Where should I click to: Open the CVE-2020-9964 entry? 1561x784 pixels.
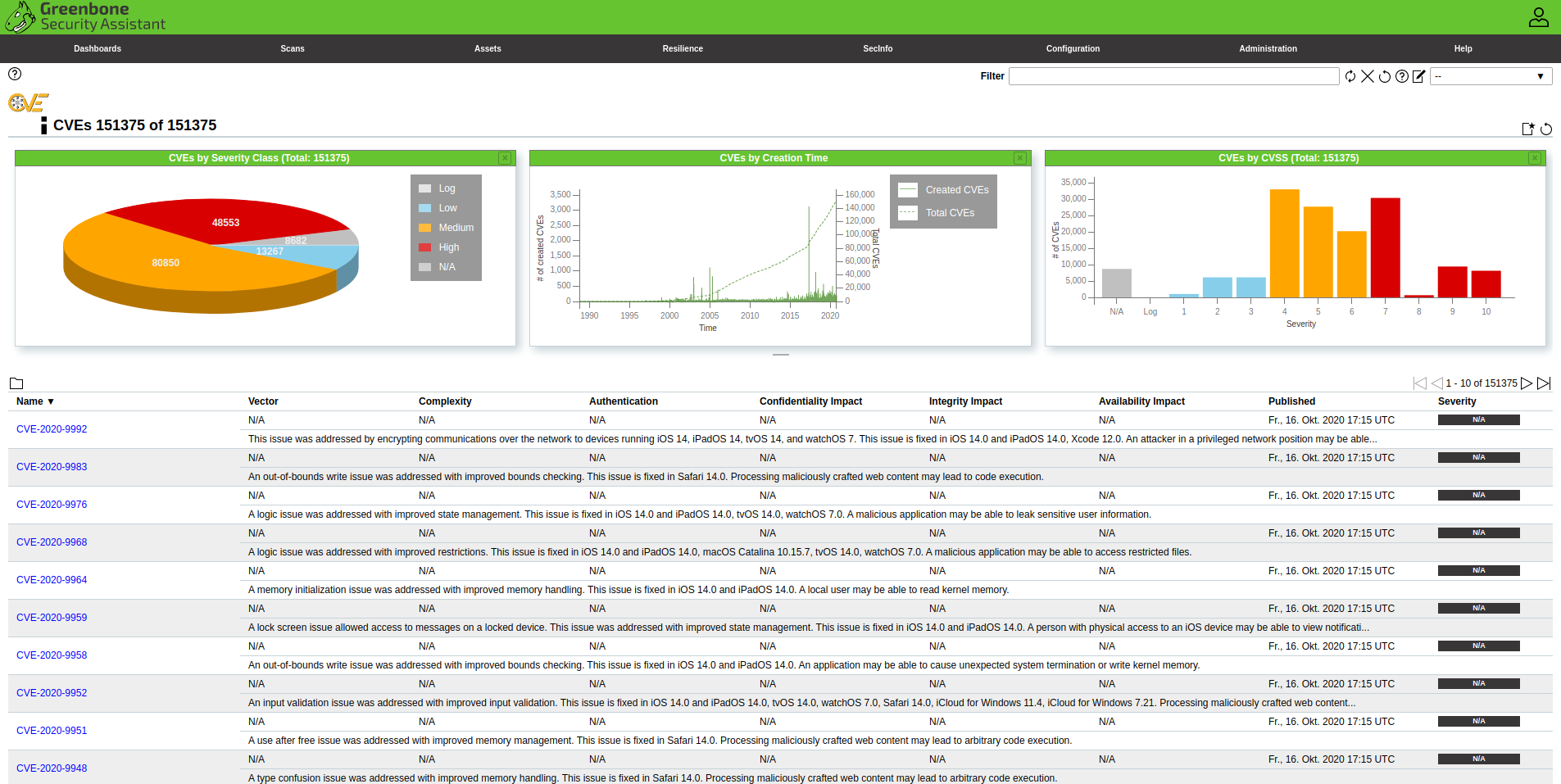[52, 580]
